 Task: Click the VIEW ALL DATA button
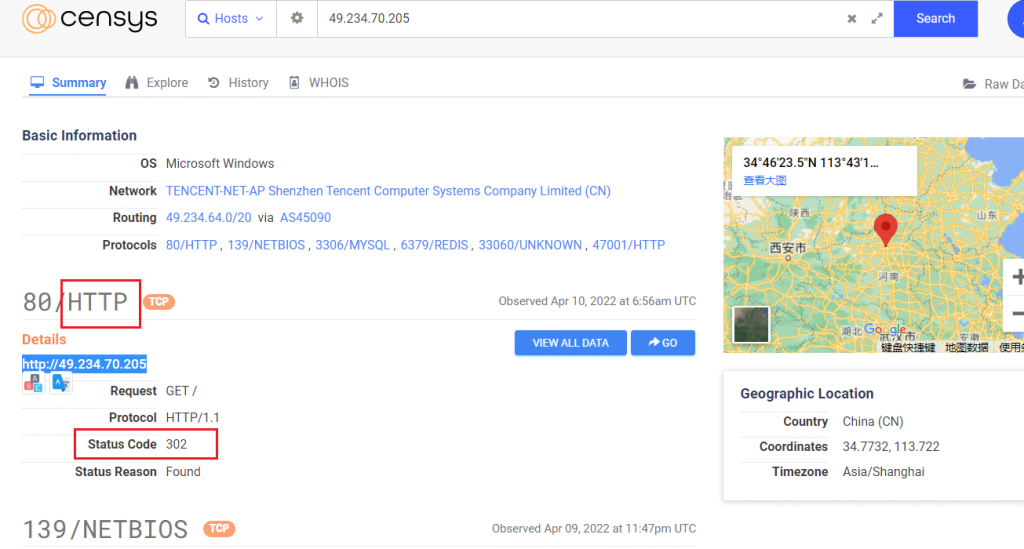click(570, 343)
